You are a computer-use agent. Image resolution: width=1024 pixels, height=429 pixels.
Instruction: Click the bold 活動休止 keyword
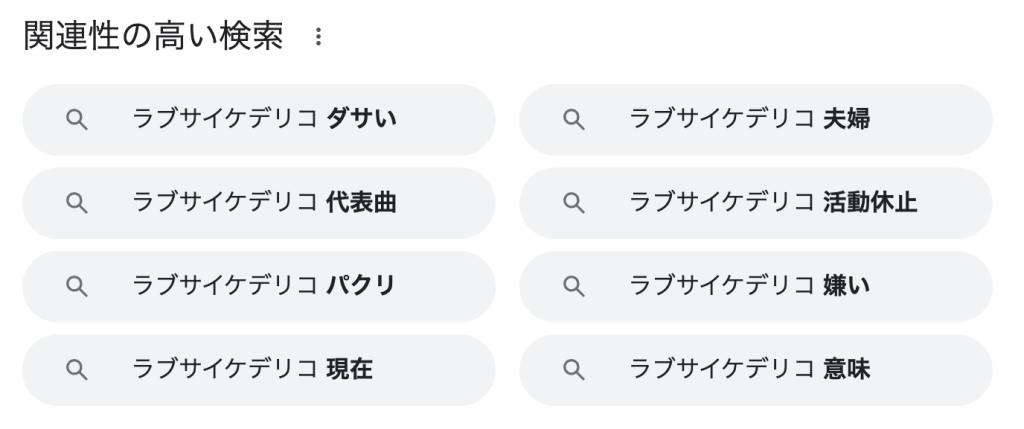tap(869, 203)
